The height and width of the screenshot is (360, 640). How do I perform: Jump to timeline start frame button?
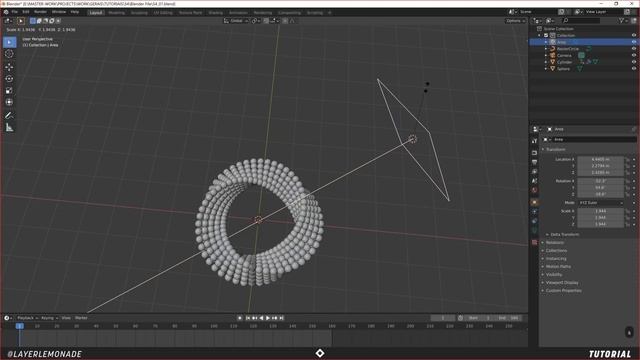pyautogui.click(x=248, y=318)
